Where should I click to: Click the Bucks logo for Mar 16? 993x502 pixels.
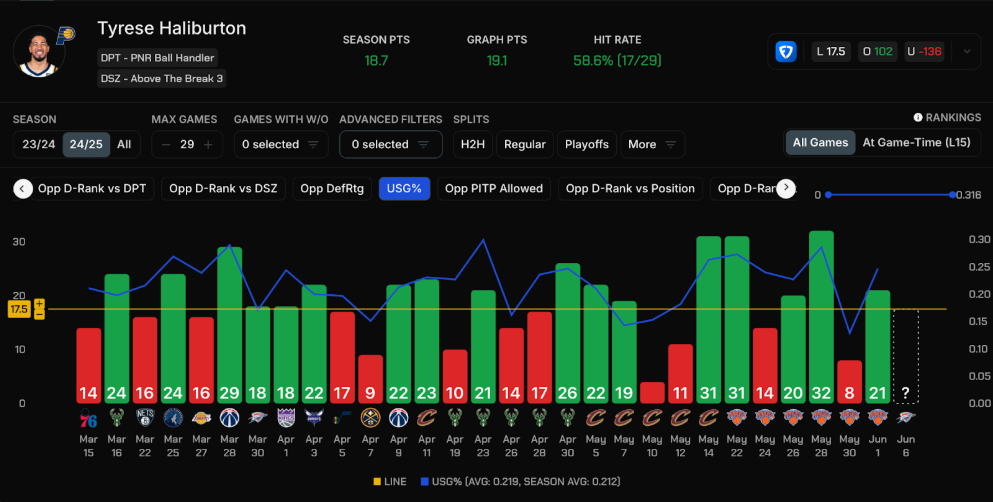click(117, 418)
